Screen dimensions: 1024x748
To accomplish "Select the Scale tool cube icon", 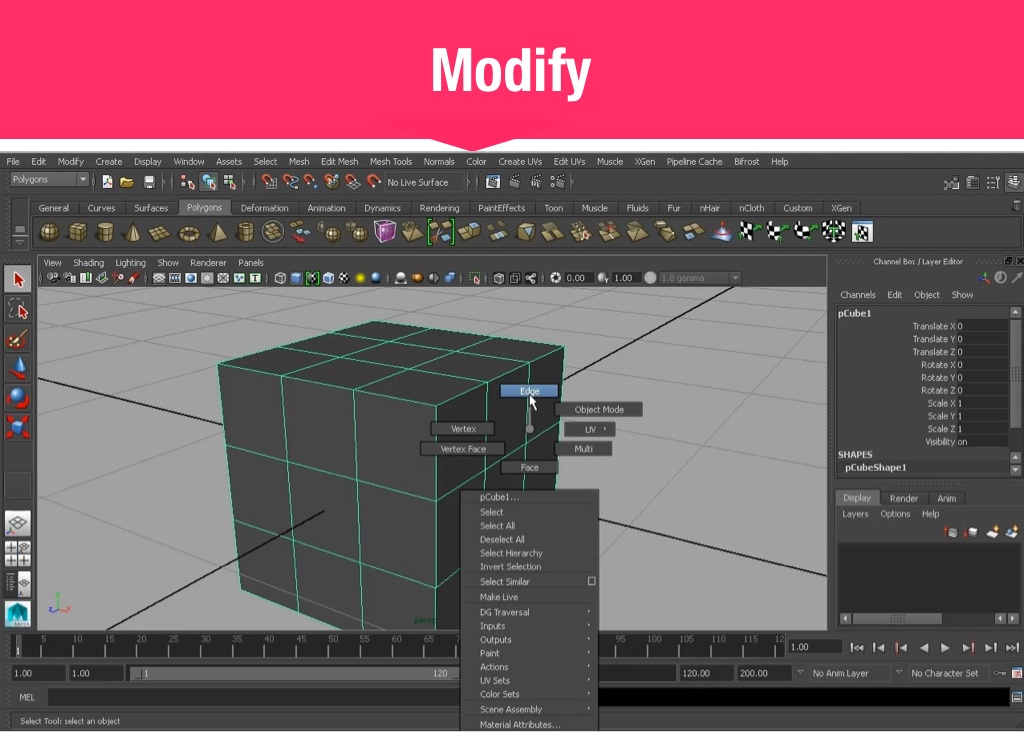I will click(x=17, y=428).
